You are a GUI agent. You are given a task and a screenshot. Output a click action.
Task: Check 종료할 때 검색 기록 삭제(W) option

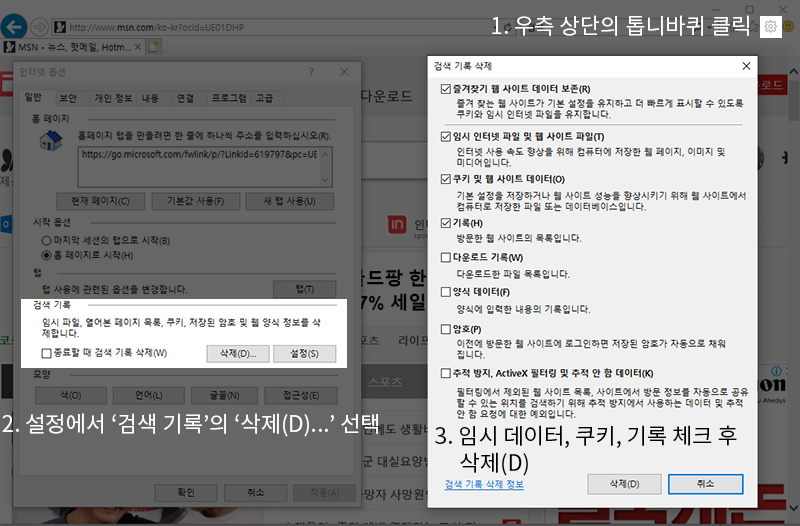[47, 353]
